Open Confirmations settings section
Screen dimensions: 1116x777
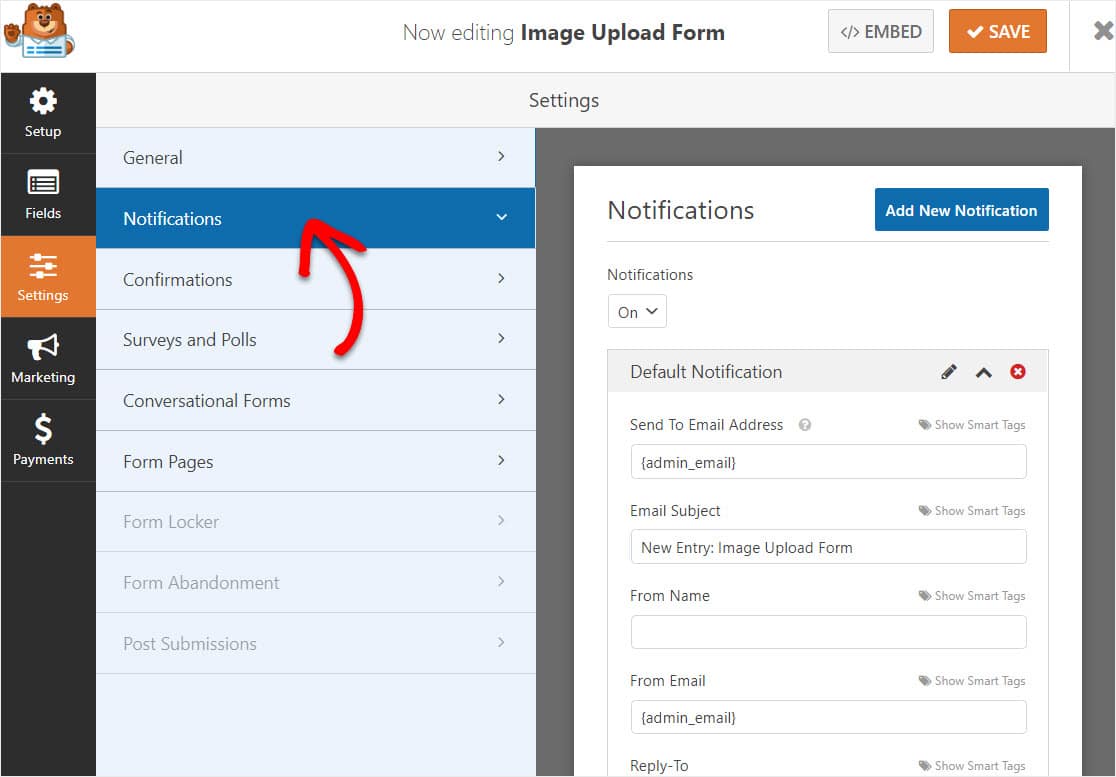pyautogui.click(x=315, y=279)
